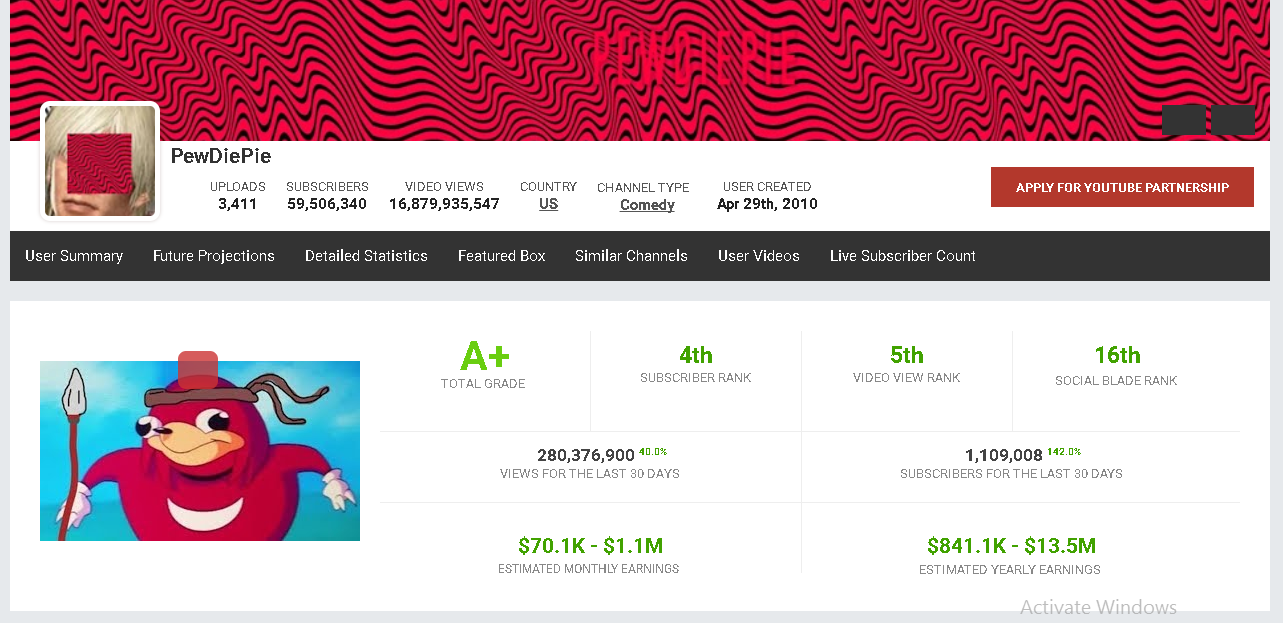Image resolution: width=1283 pixels, height=623 pixels.
Task: Select the Featured Box tab
Action: click(502, 256)
